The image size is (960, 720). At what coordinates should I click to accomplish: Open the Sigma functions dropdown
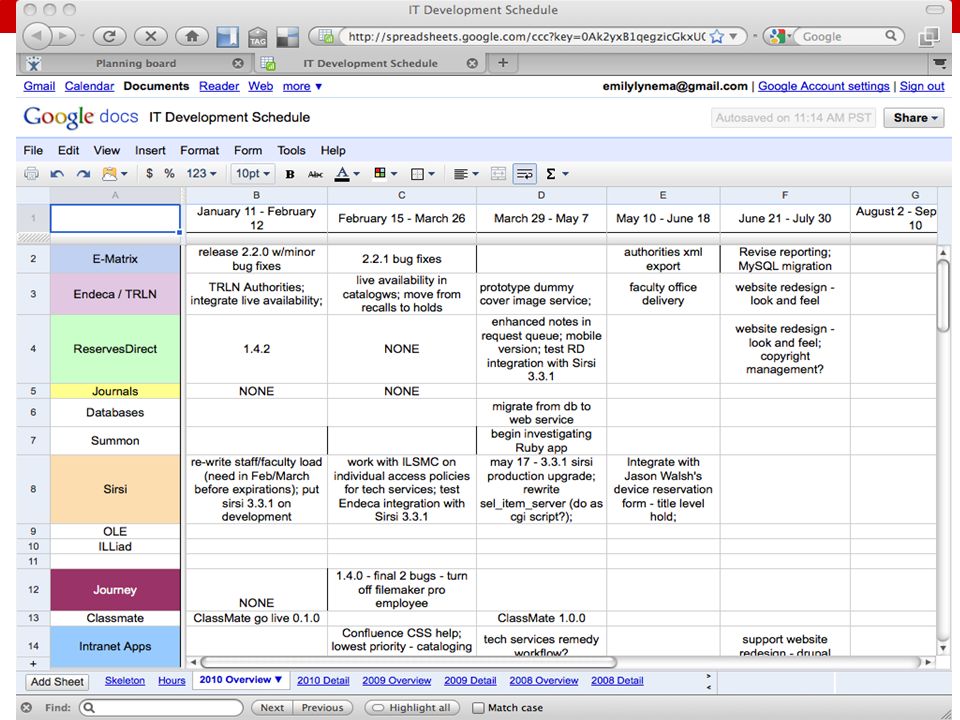tap(557, 174)
